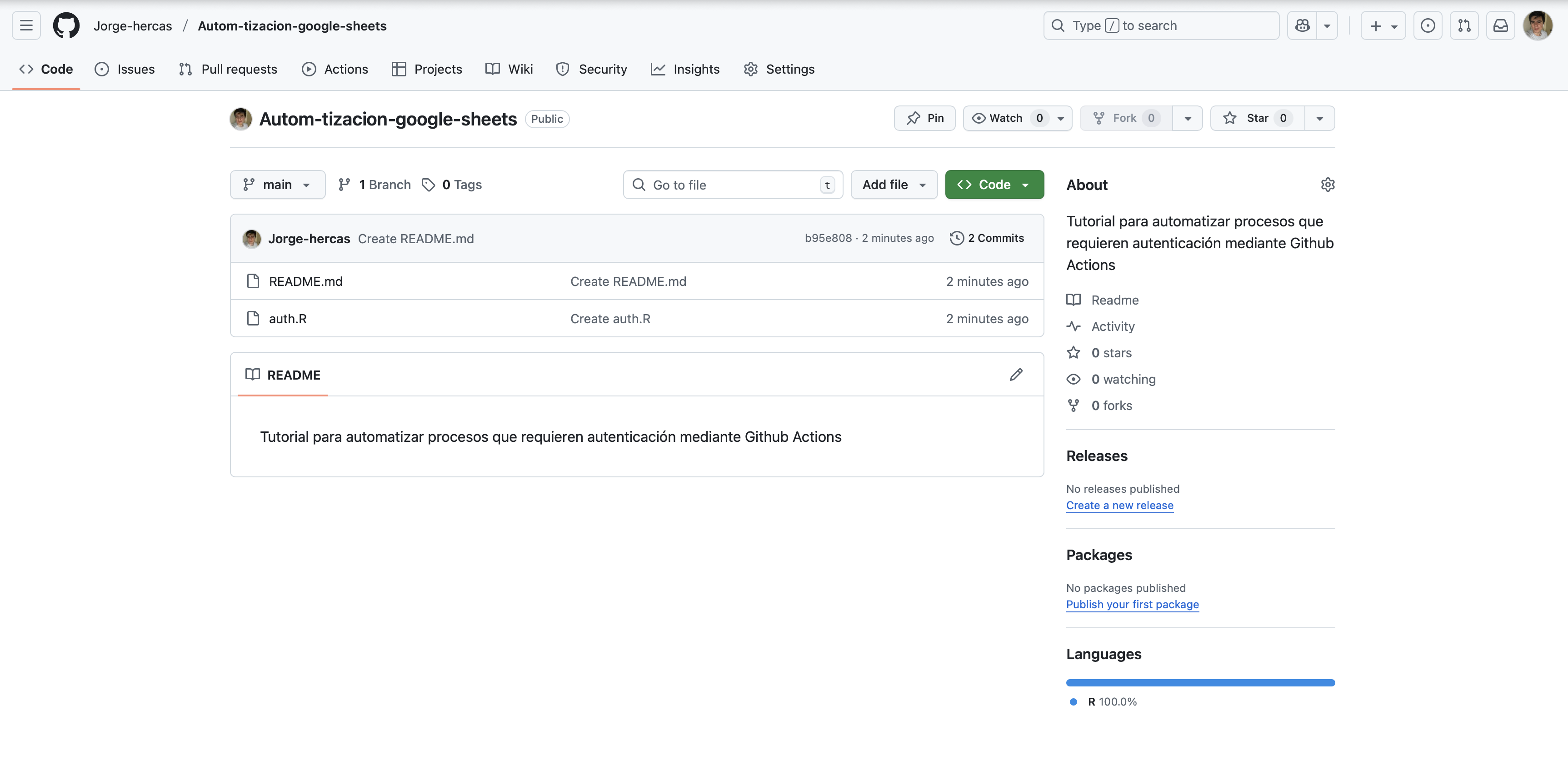Expand the Add file dropdown

click(894, 185)
